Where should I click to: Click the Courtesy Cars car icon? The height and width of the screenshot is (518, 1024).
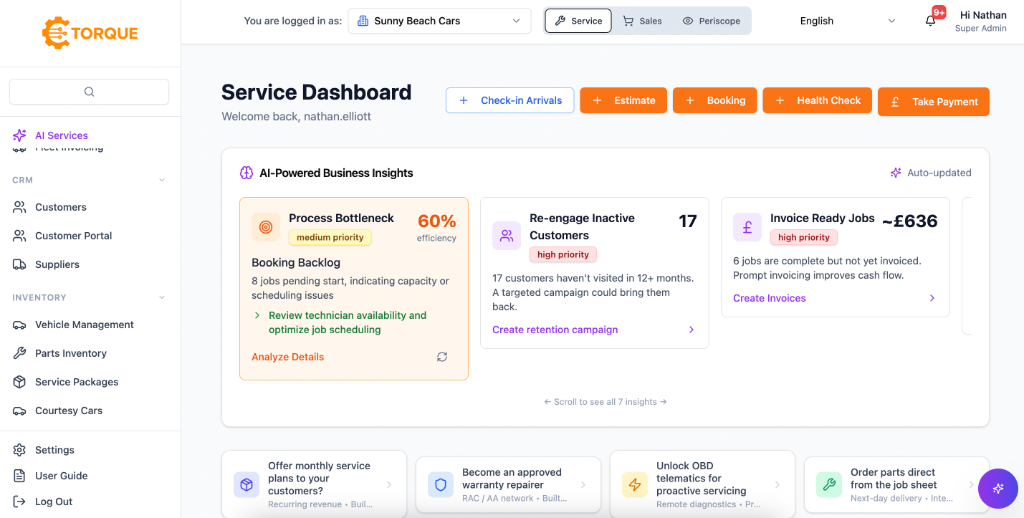click(x=20, y=411)
